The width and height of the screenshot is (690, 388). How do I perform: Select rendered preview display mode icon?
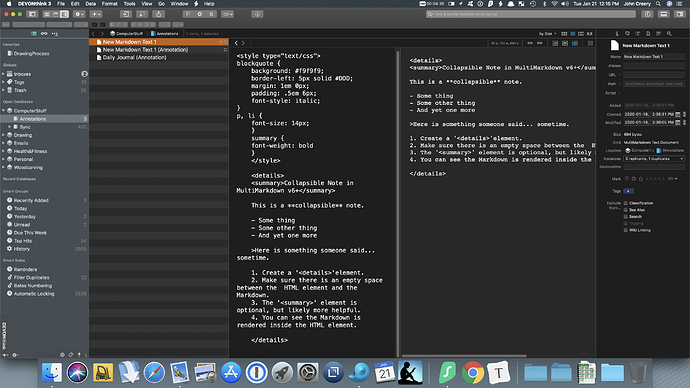click(565, 43)
